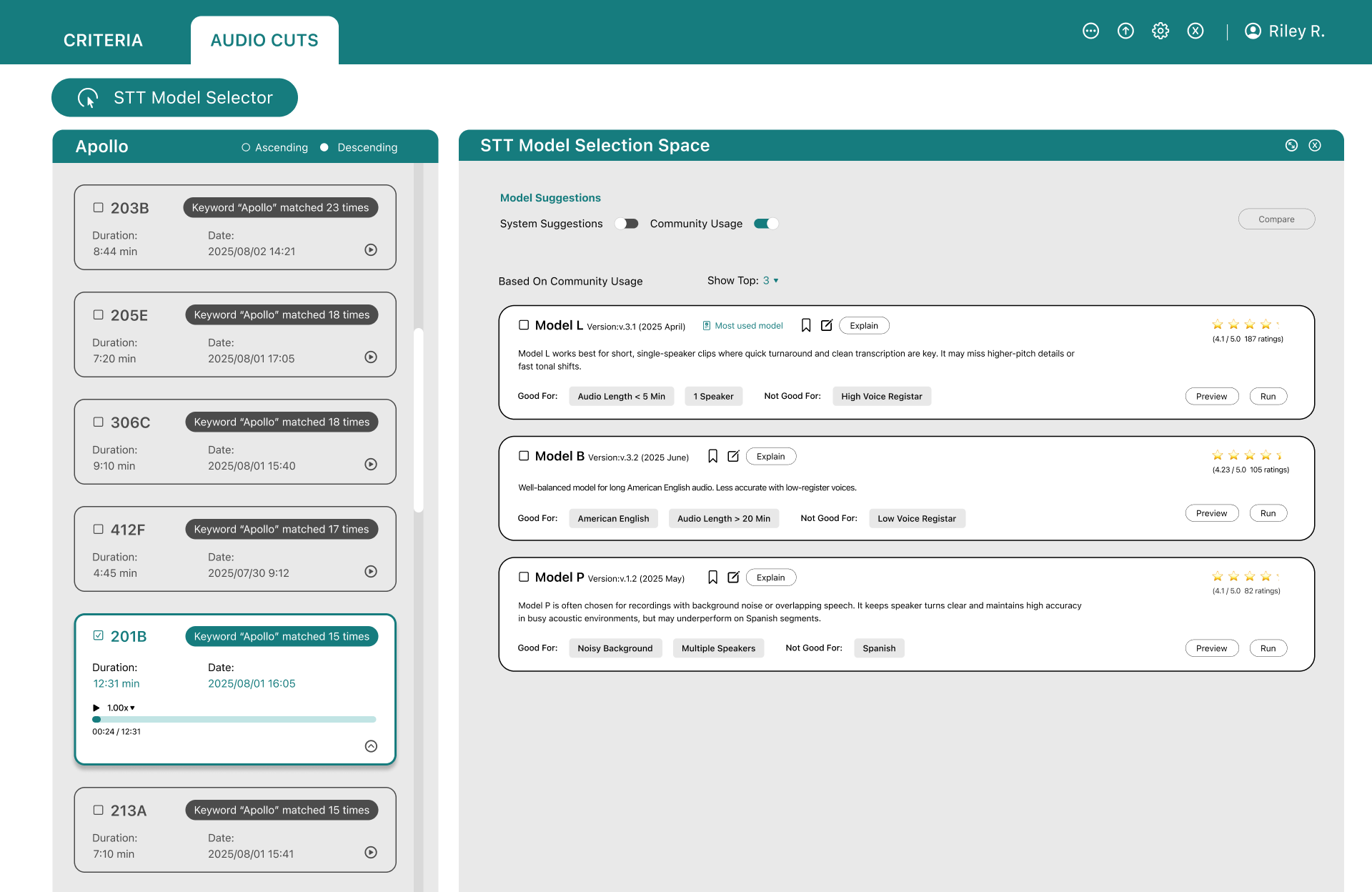Switch to the CRITERIA tab
The width and height of the screenshot is (1372, 892).
point(103,40)
